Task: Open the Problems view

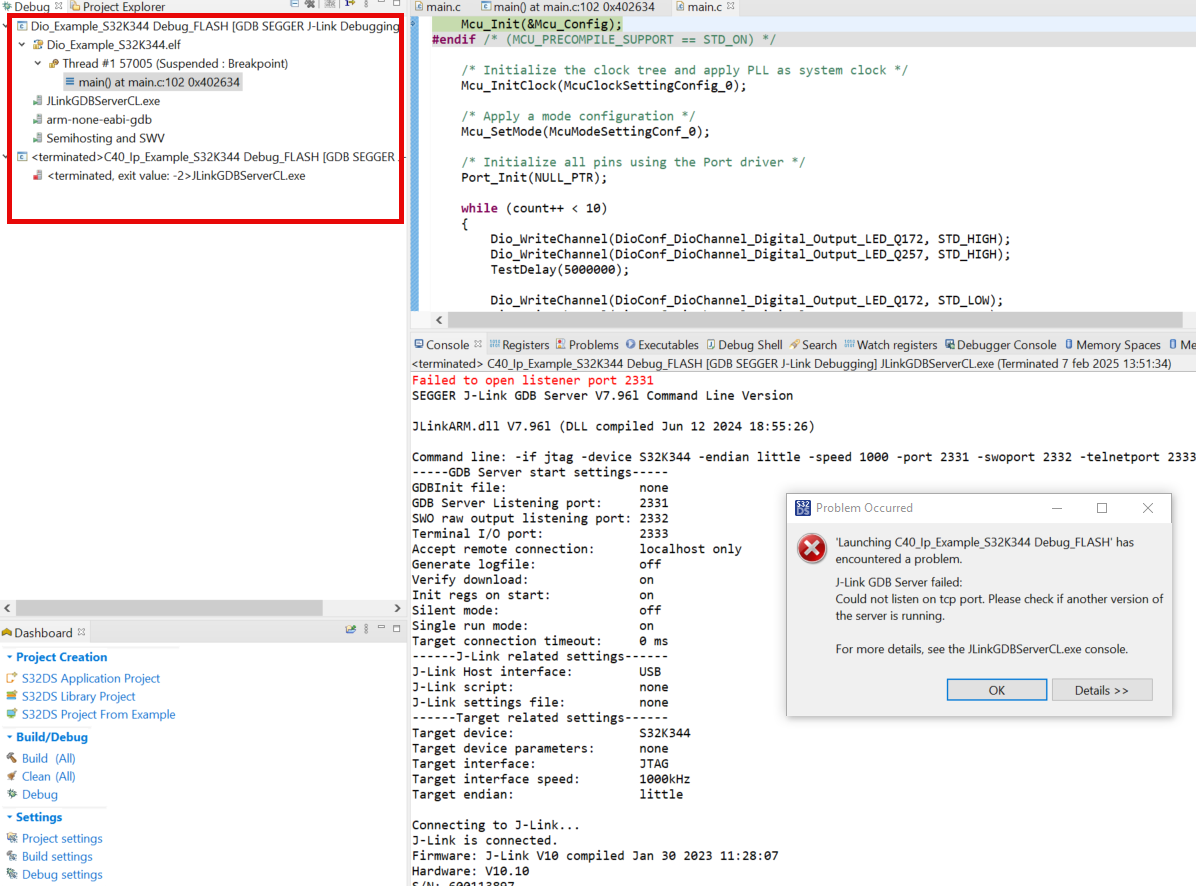Action: click(x=594, y=344)
